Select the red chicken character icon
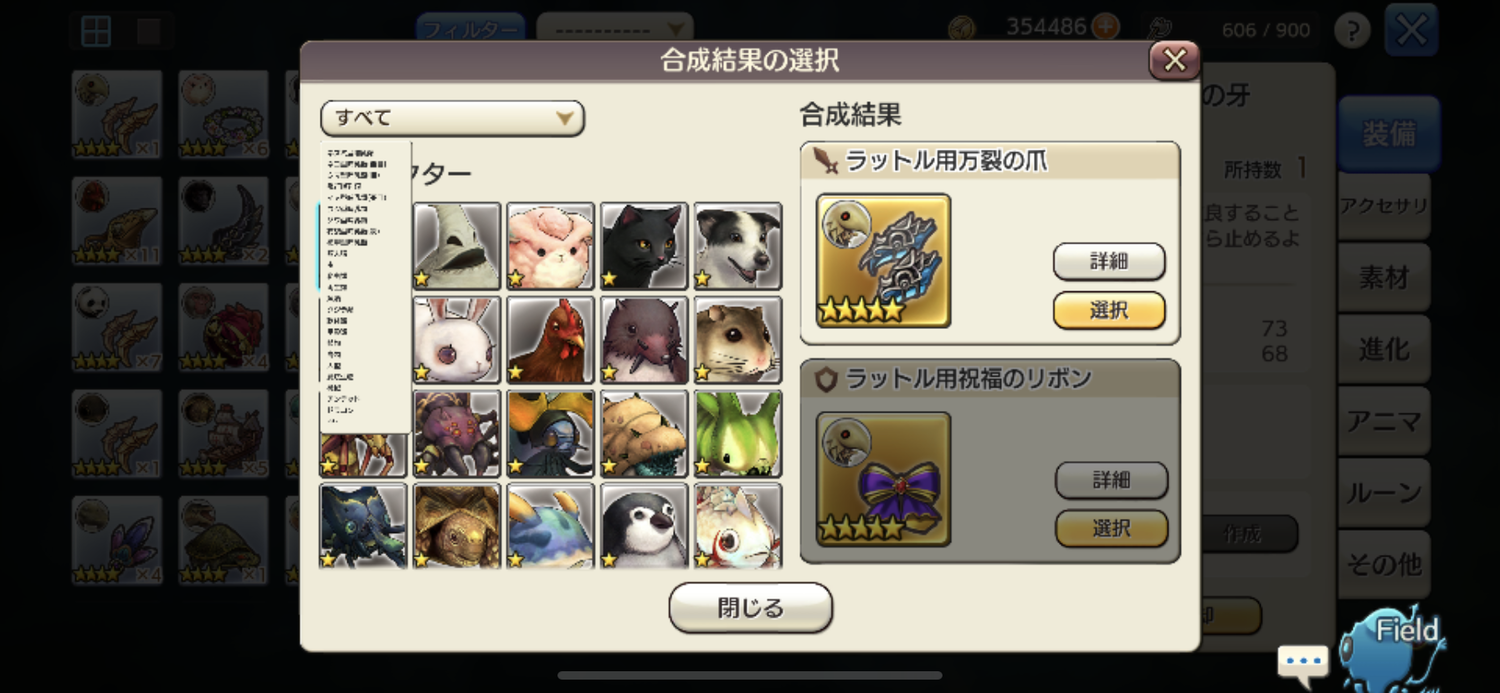This screenshot has height=693, width=1500. [x=550, y=340]
